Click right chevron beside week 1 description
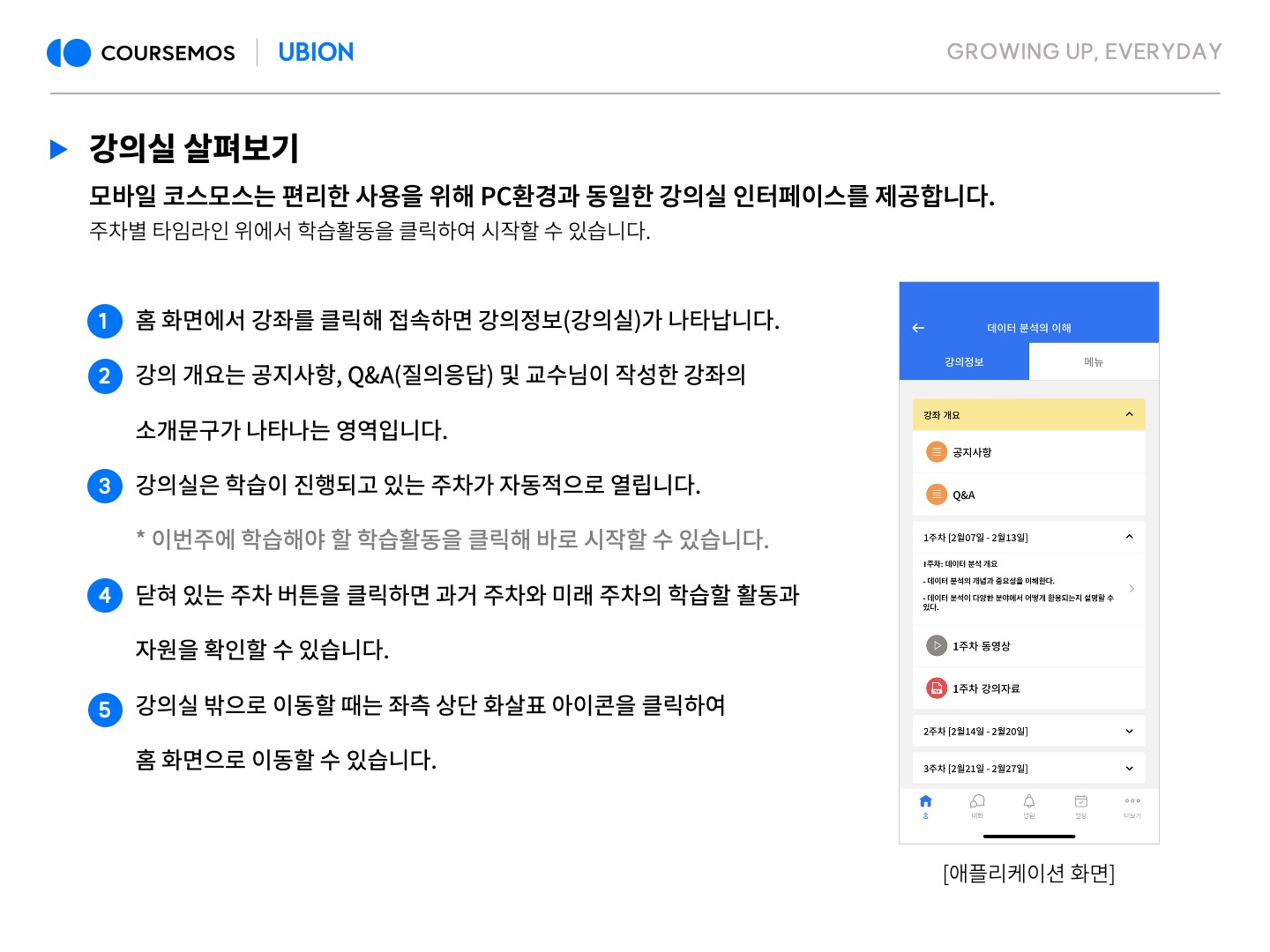Screen dimensions: 1270x952 pos(1132,588)
